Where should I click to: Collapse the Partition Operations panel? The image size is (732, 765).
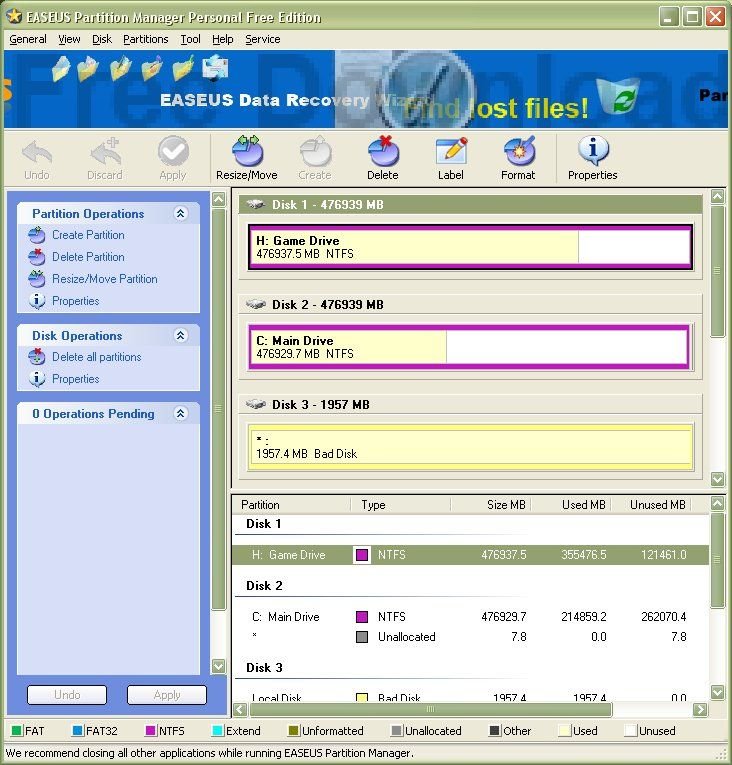click(x=181, y=214)
